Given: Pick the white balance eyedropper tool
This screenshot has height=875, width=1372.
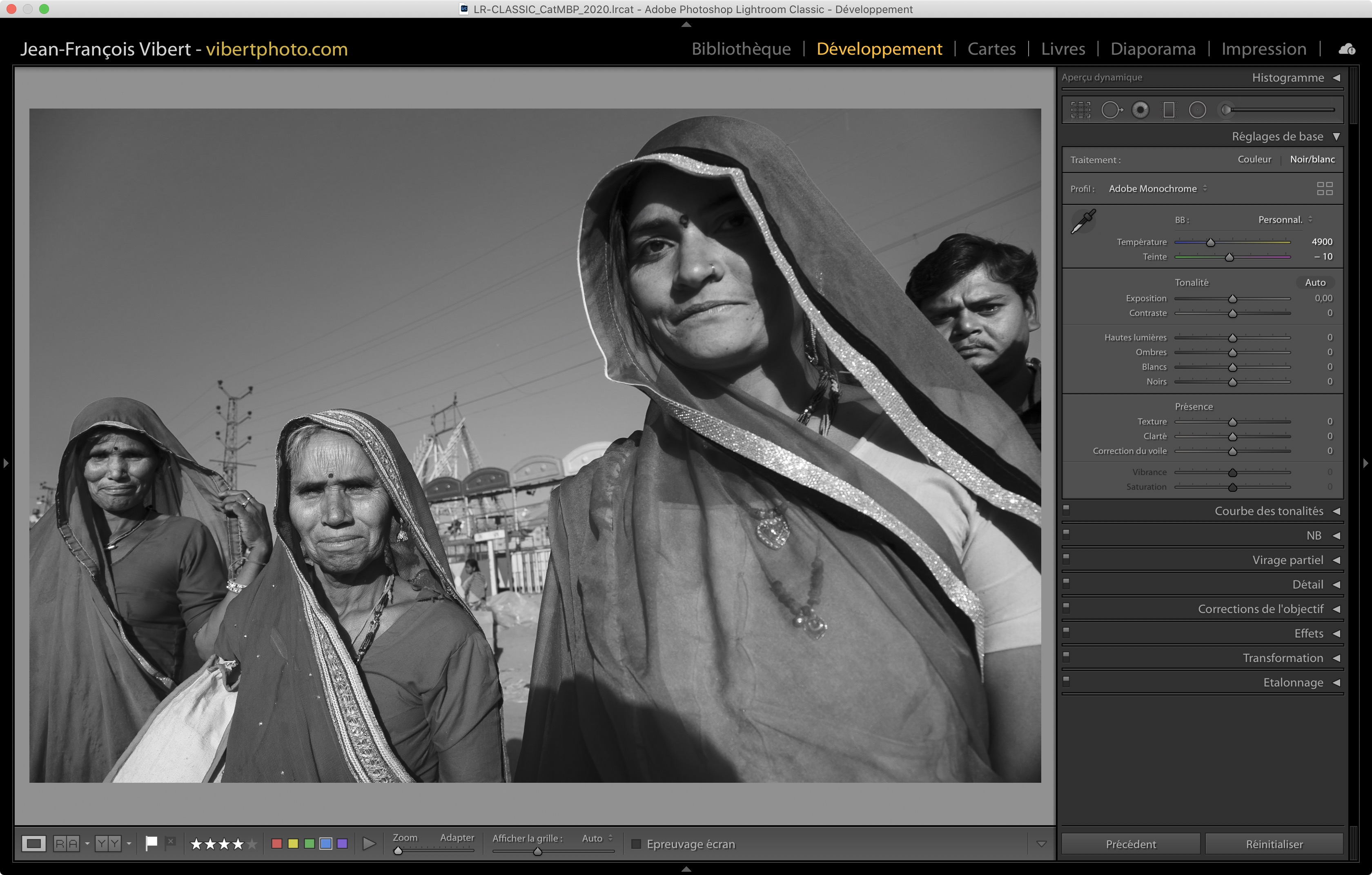Looking at the screenshot, I should tap(1083, 221).
